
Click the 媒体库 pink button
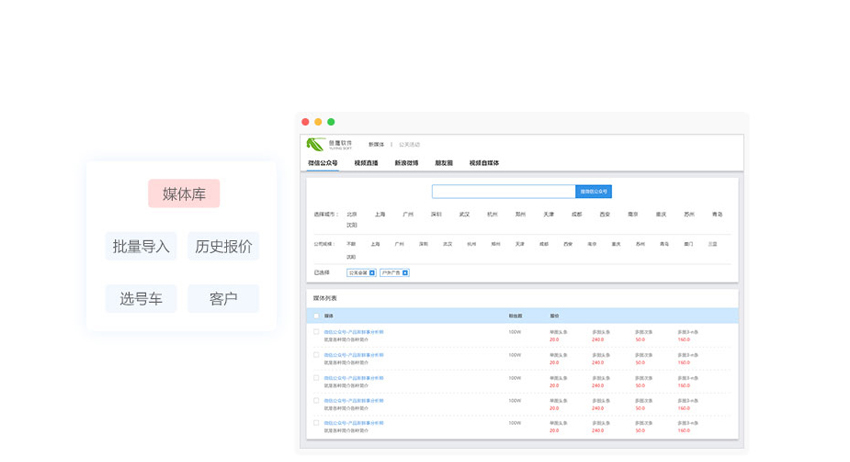coord(184,194)
